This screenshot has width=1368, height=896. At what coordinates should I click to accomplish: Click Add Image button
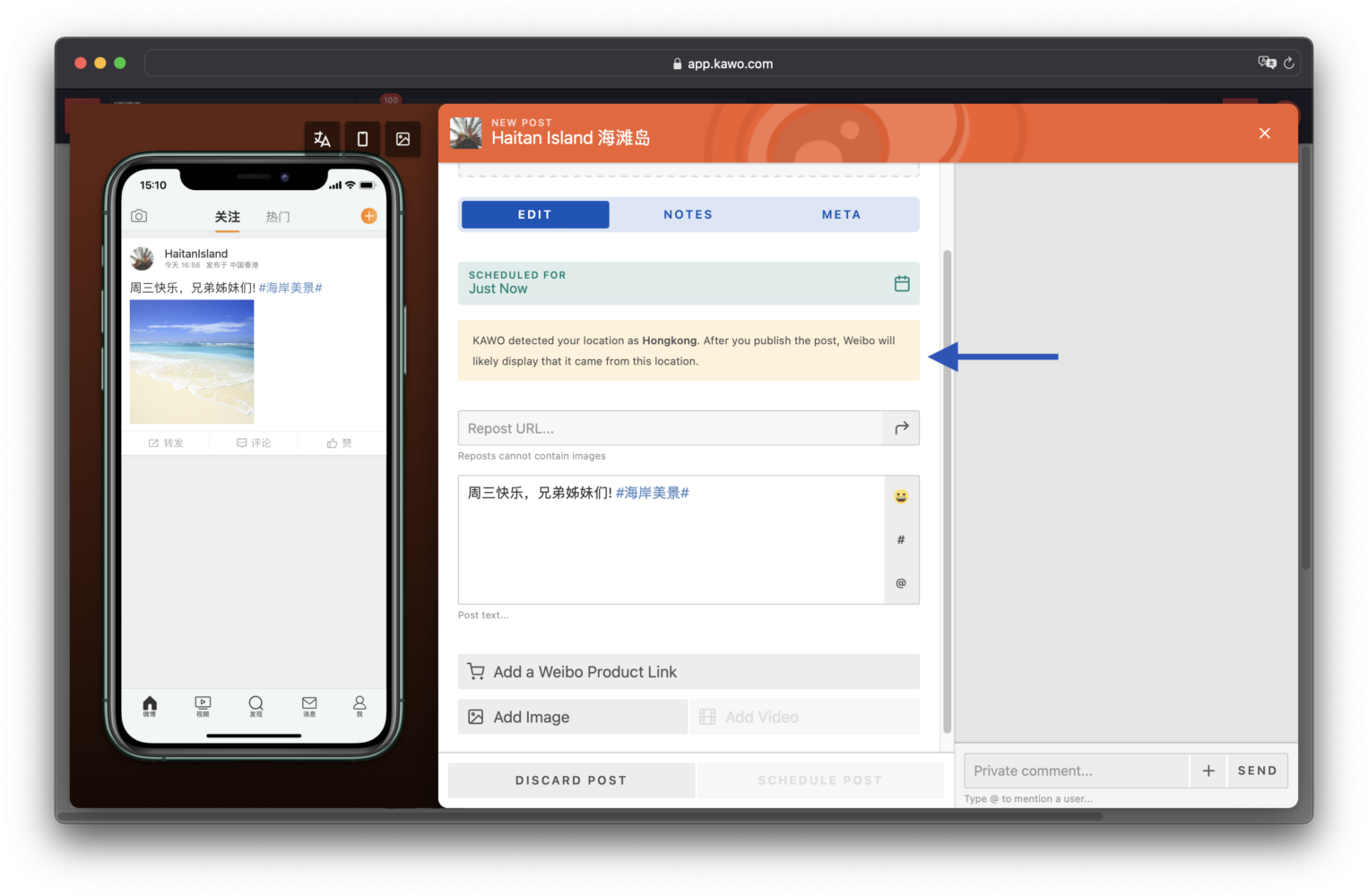point(572,717)
